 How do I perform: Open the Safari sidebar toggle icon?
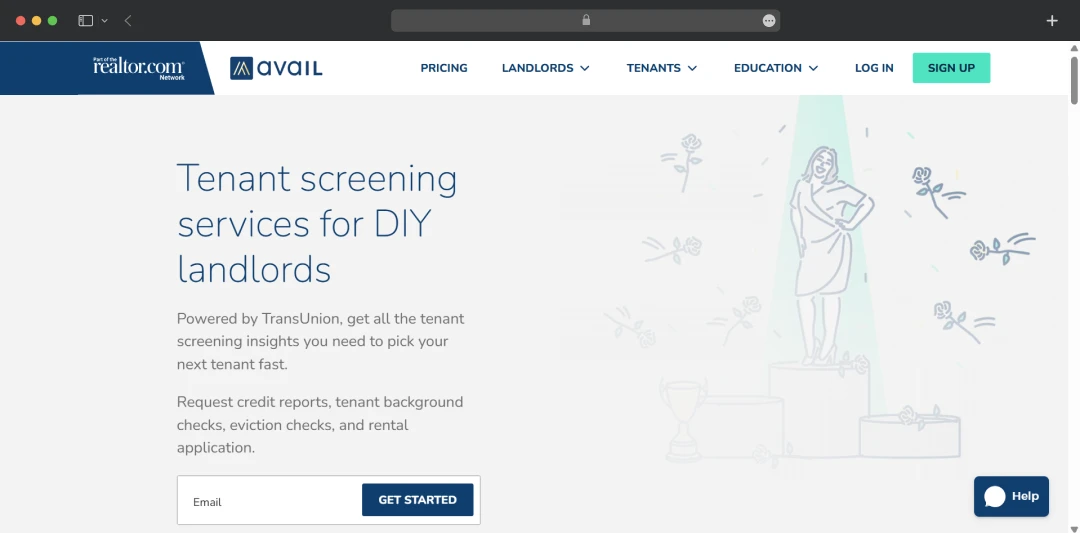point(85,21)
